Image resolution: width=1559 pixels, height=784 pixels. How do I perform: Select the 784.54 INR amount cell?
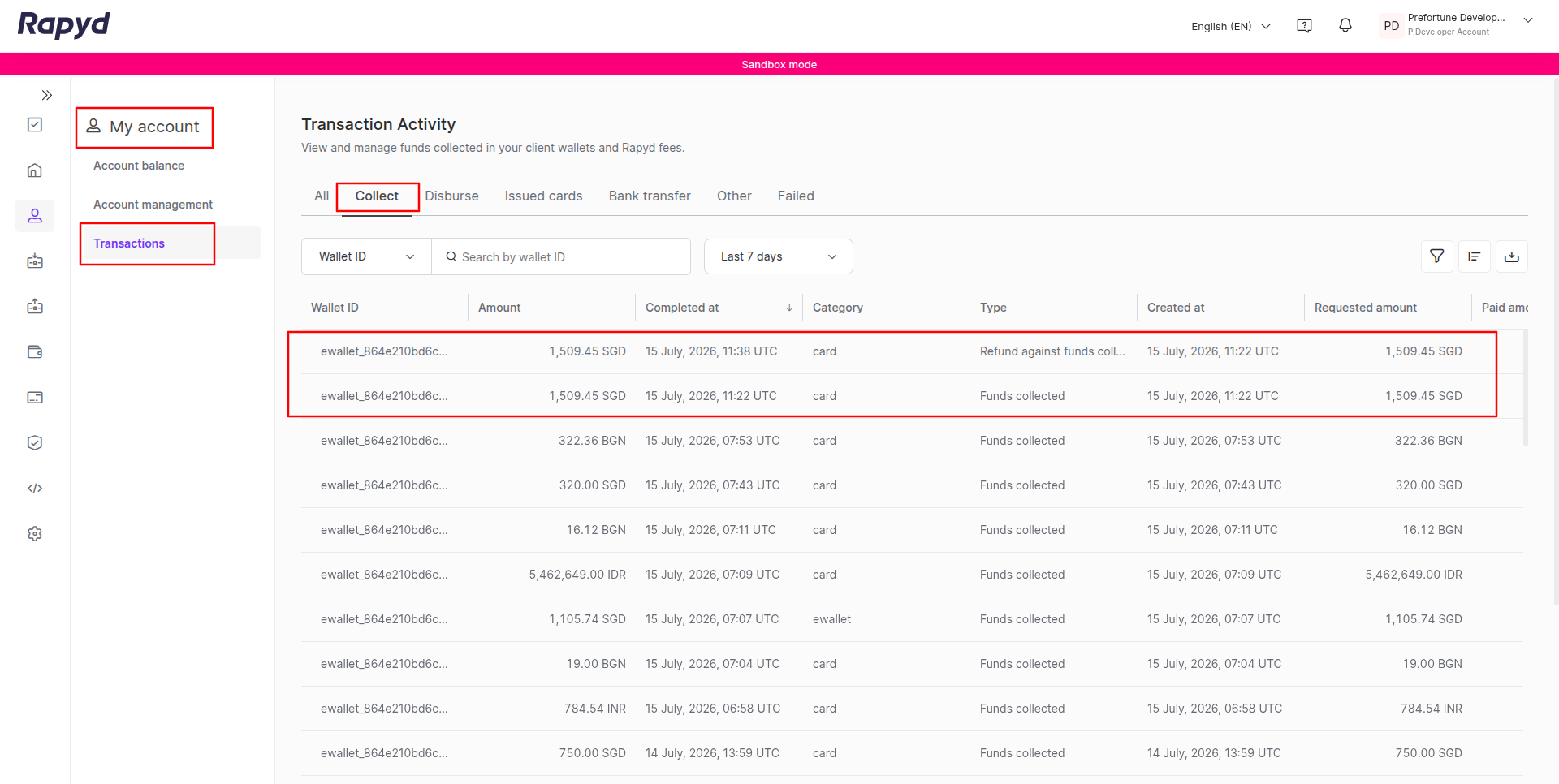click(x=595, y=709)
